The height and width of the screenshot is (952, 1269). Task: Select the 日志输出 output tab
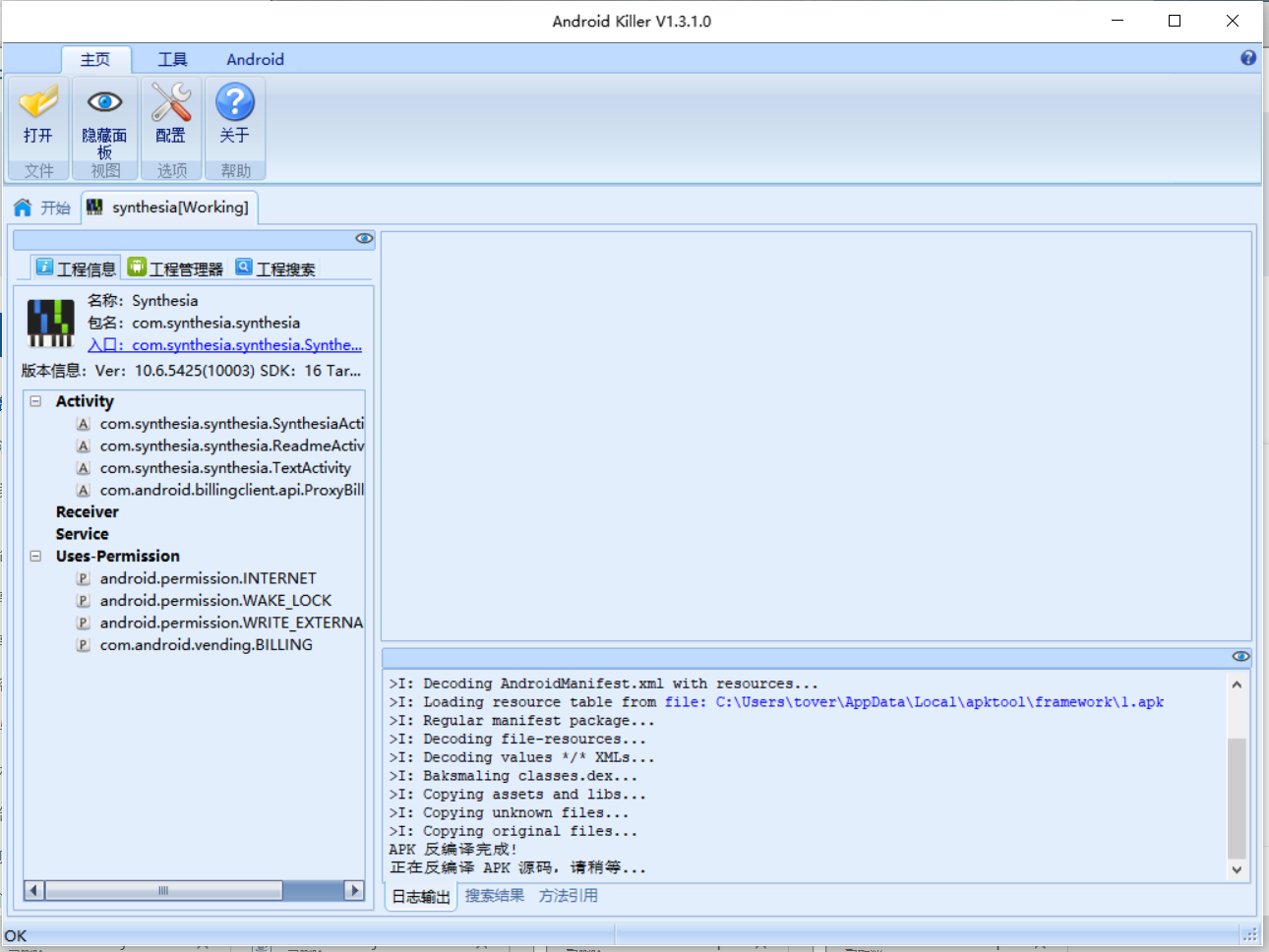click(421, 897)
